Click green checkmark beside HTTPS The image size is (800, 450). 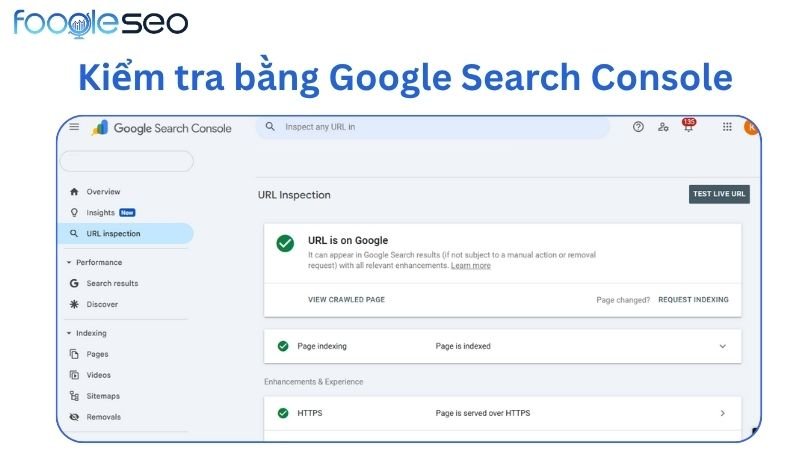click(x=283, y=413)
